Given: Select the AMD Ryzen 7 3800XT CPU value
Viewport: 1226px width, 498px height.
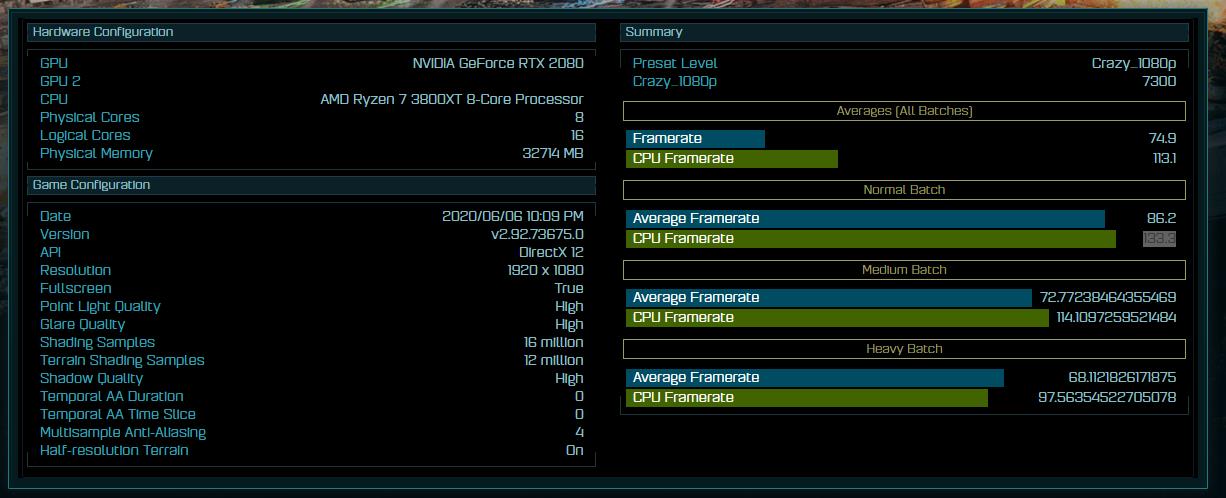Looking at the screenshot, I should pyautogui.click(x=452, y=99).
